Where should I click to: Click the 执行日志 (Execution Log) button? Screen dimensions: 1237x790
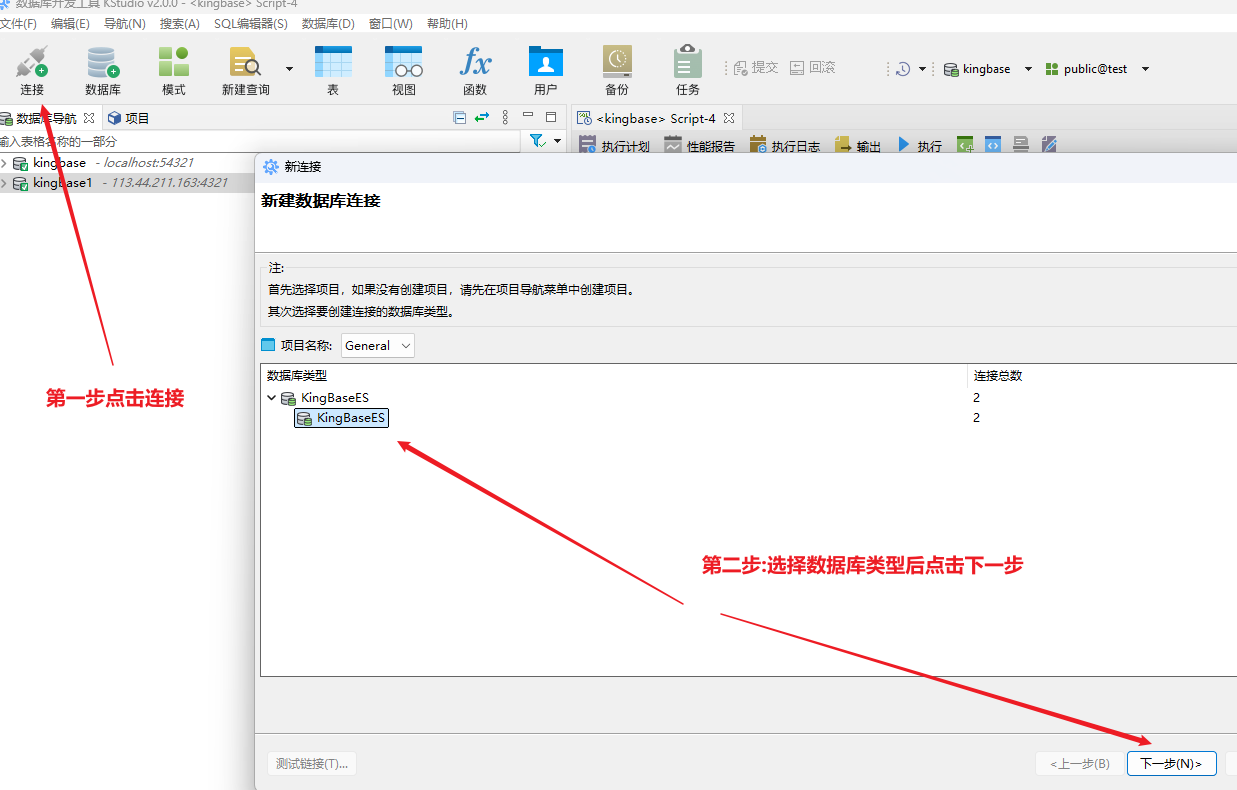click(x=785, y=146)
